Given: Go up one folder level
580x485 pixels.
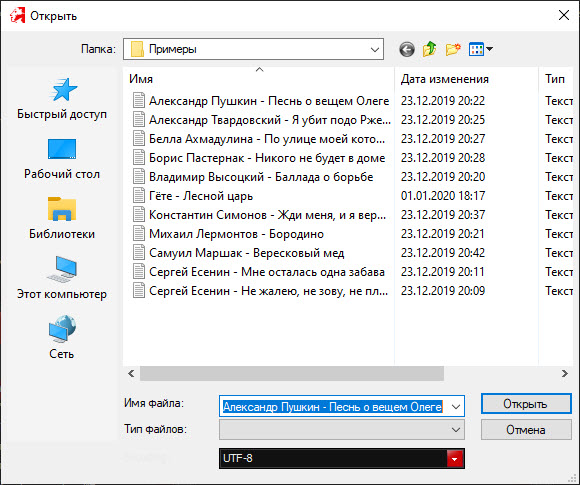Looking at the screenshot, I should [x=429, y=49].
